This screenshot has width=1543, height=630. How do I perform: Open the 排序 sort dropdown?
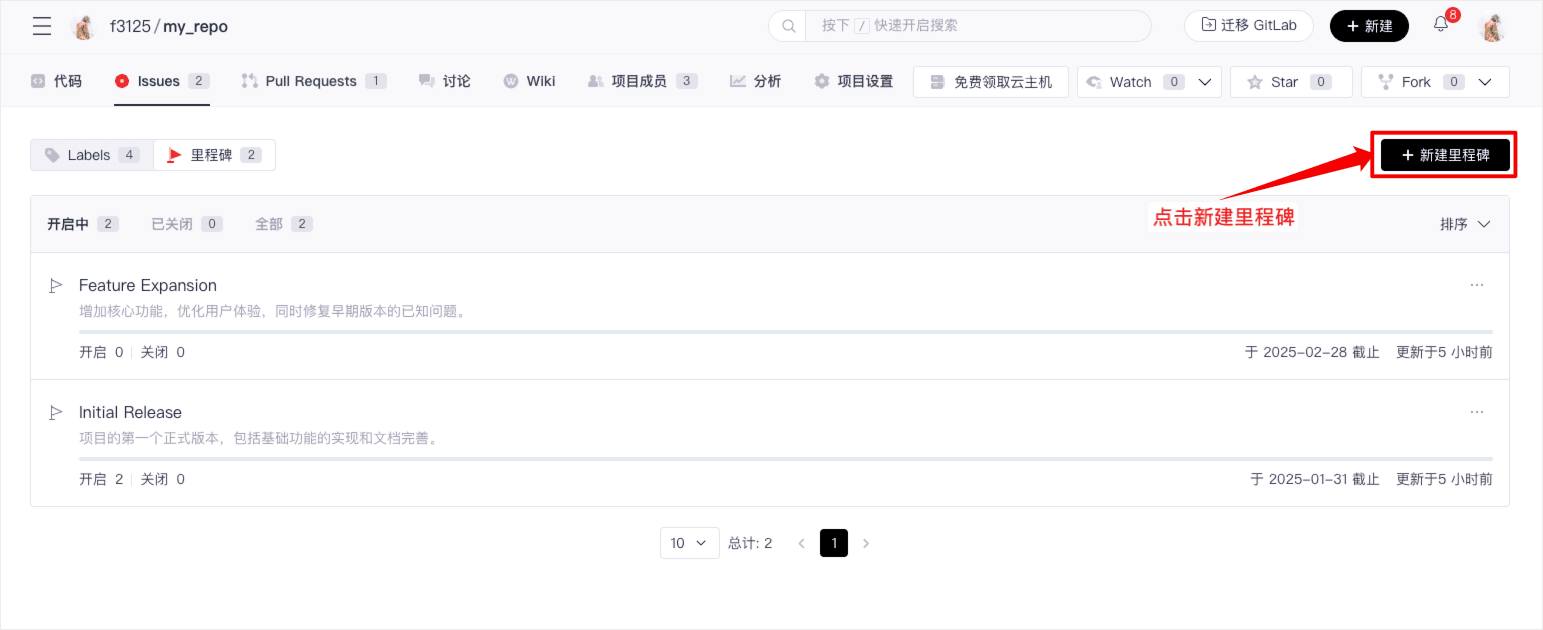click(x=1465, y=224)
